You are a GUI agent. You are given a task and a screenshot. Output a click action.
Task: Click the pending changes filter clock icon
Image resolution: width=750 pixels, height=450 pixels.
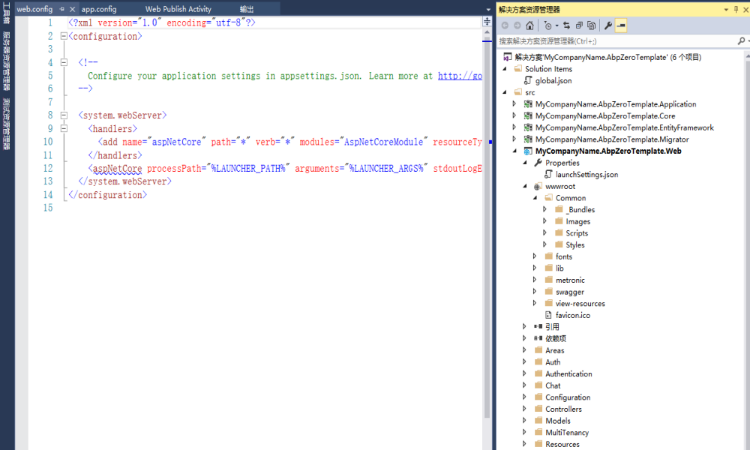coord(548,25)
